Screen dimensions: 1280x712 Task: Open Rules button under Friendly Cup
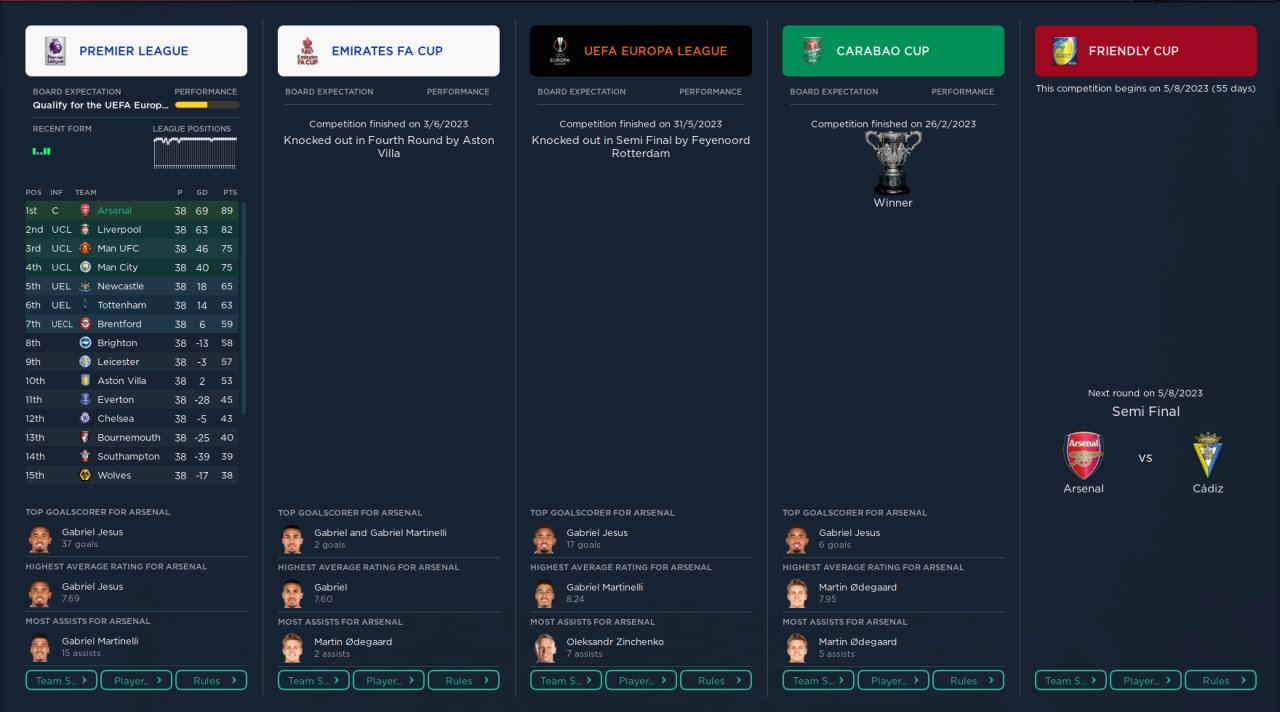tap(1221, 681)
